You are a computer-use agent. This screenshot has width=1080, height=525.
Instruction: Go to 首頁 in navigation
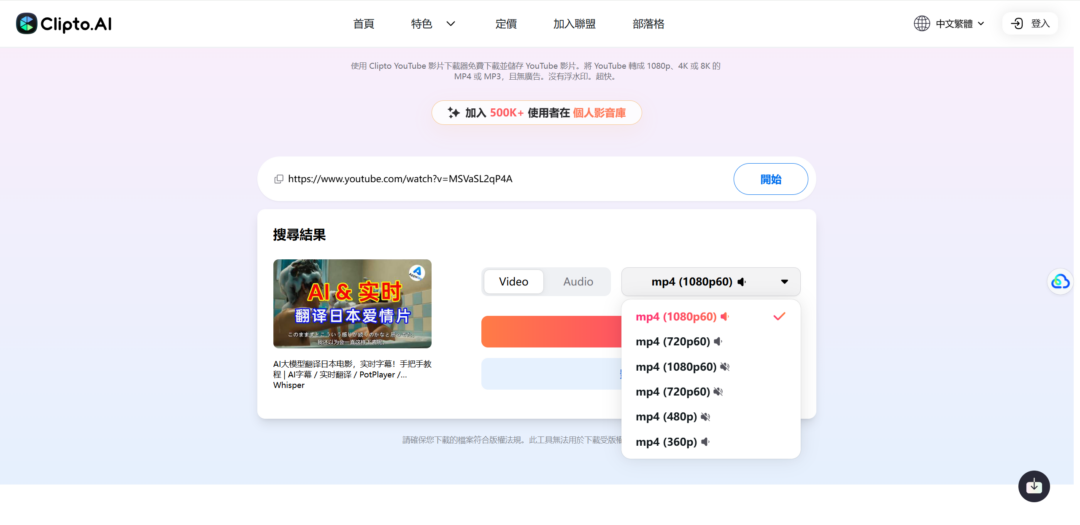pyautogui.click(x=364, y=23)
